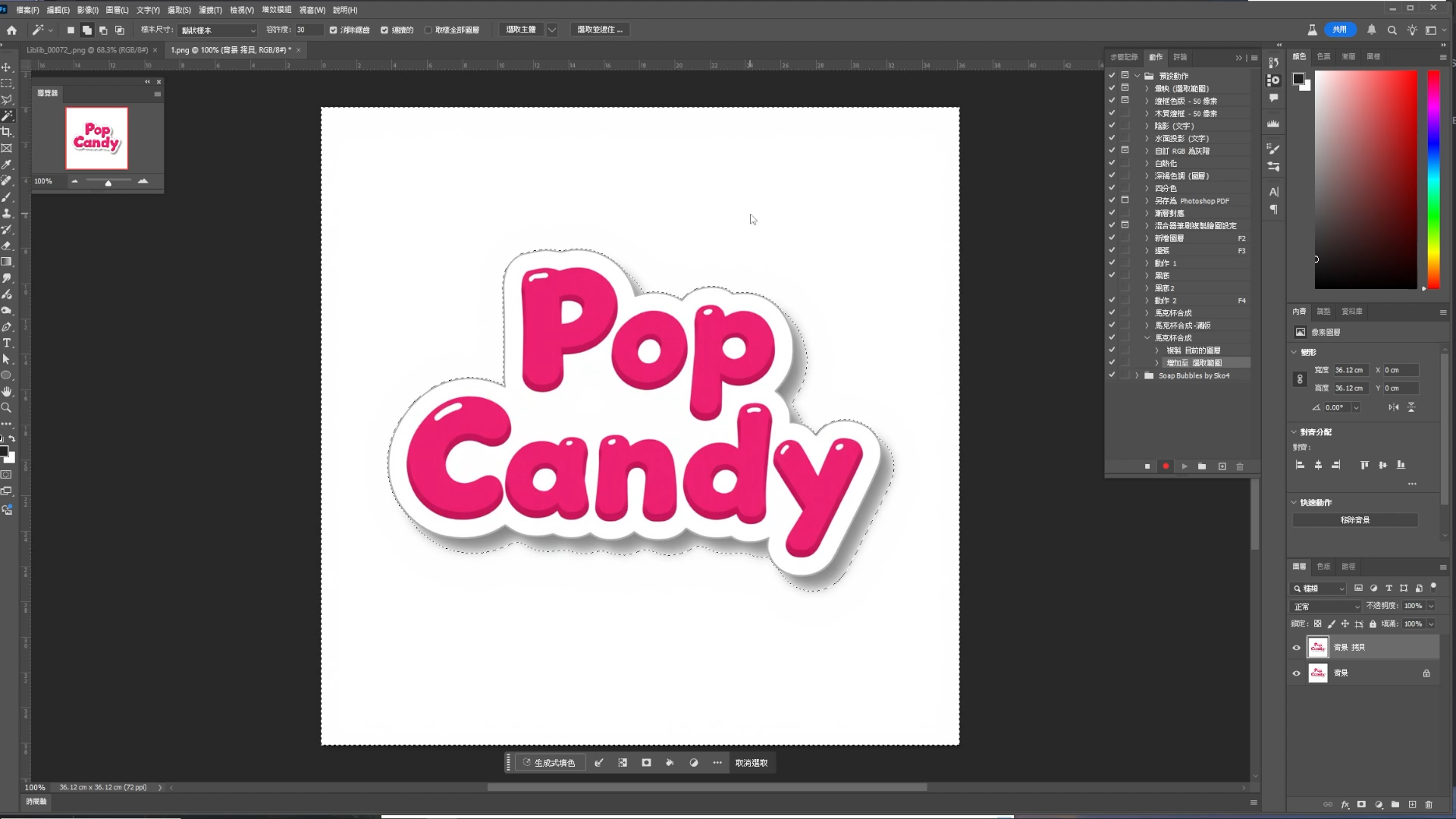Start recording in Actions panel
1456x819 pixels.
point(1166,466)
